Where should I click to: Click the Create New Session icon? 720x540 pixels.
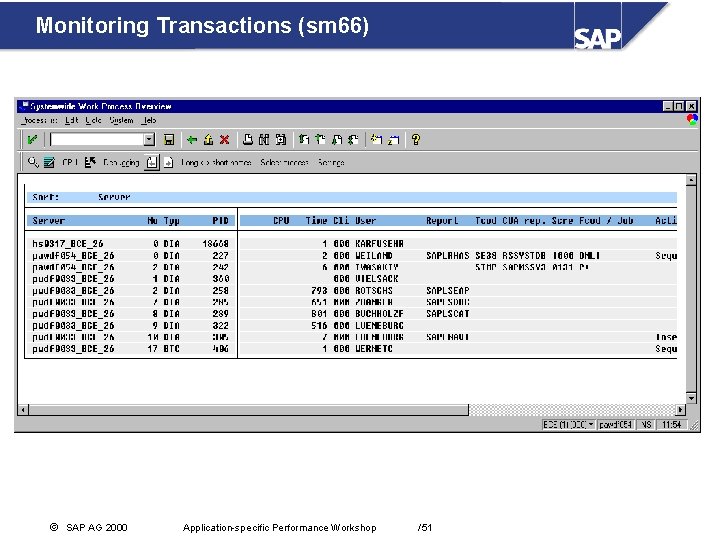(377, 140)
